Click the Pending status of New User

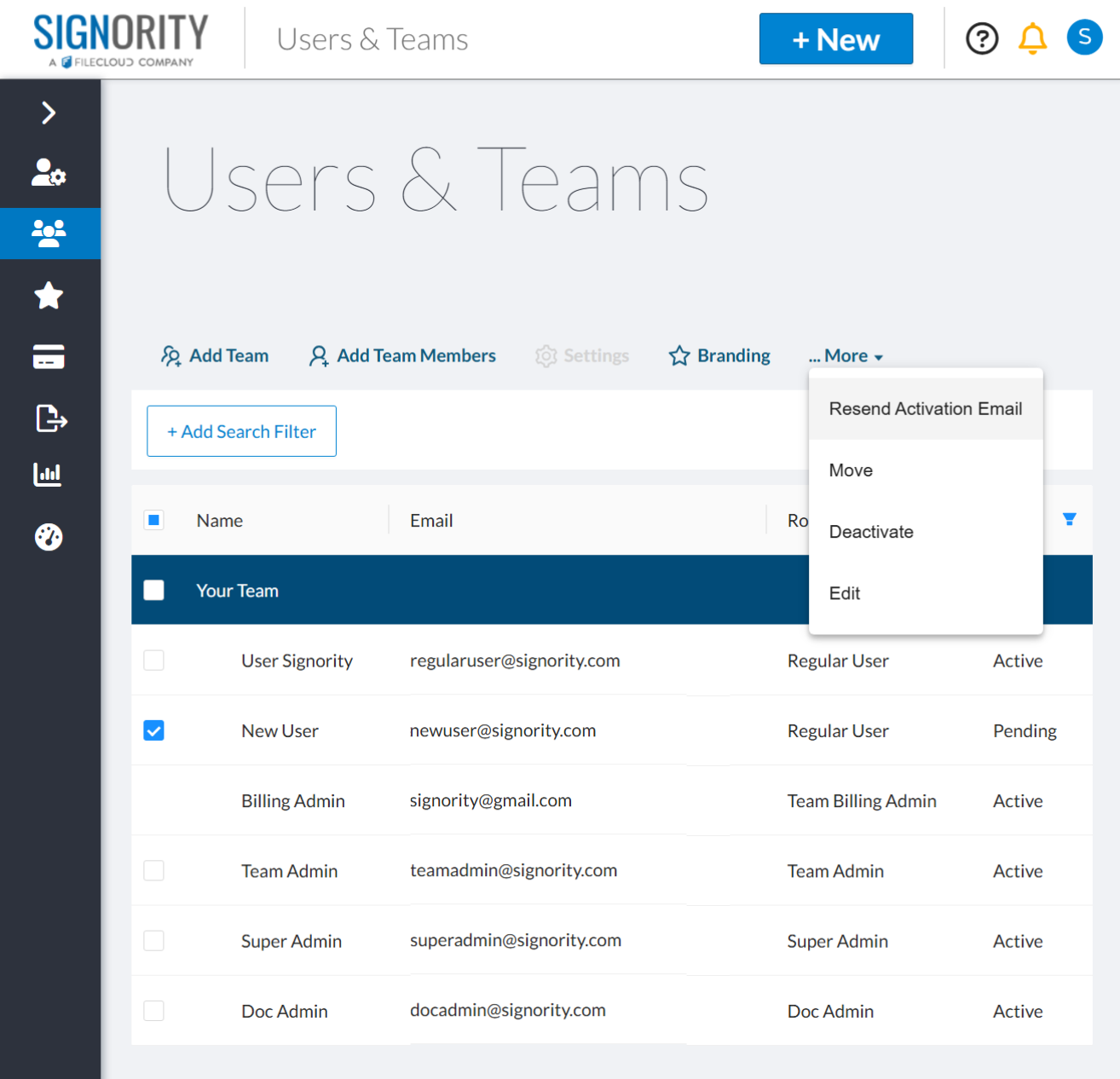coord(1025,731)
